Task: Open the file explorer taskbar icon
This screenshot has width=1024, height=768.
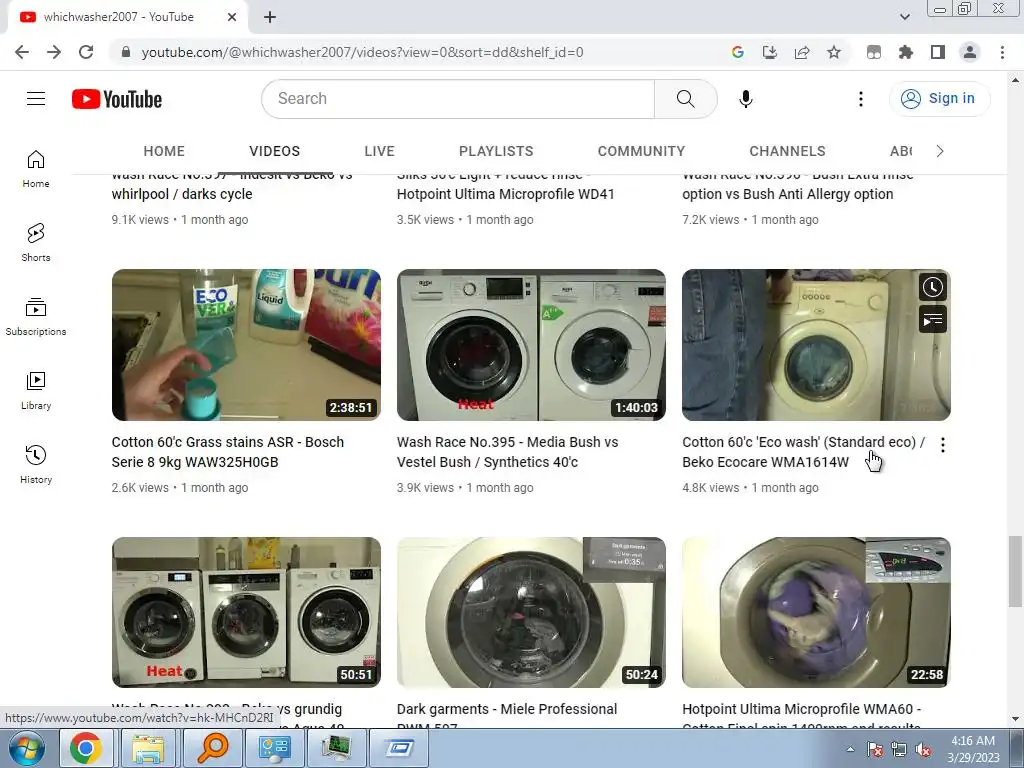Action: pos(148,748)
